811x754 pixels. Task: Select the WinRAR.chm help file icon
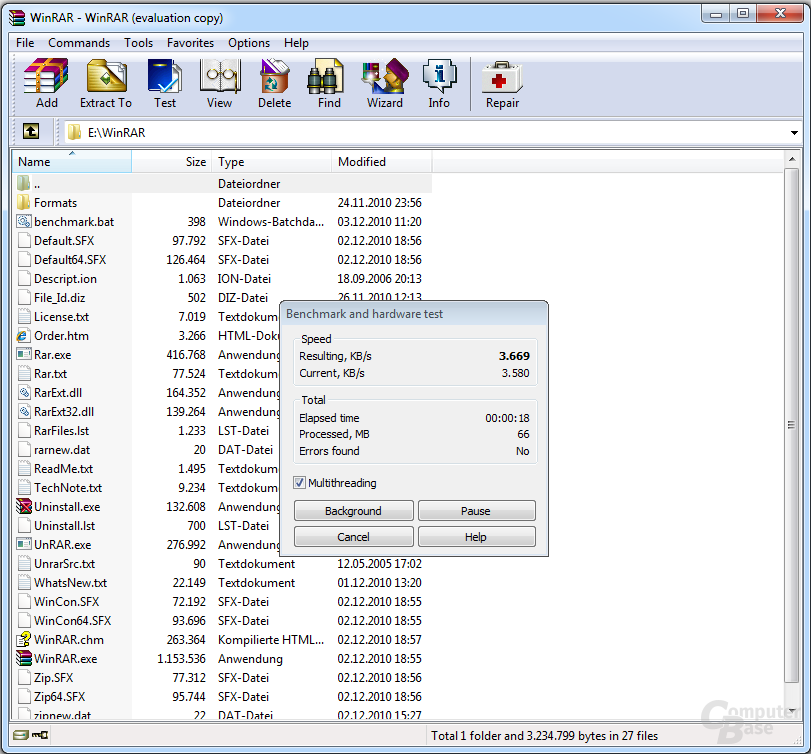24,640
